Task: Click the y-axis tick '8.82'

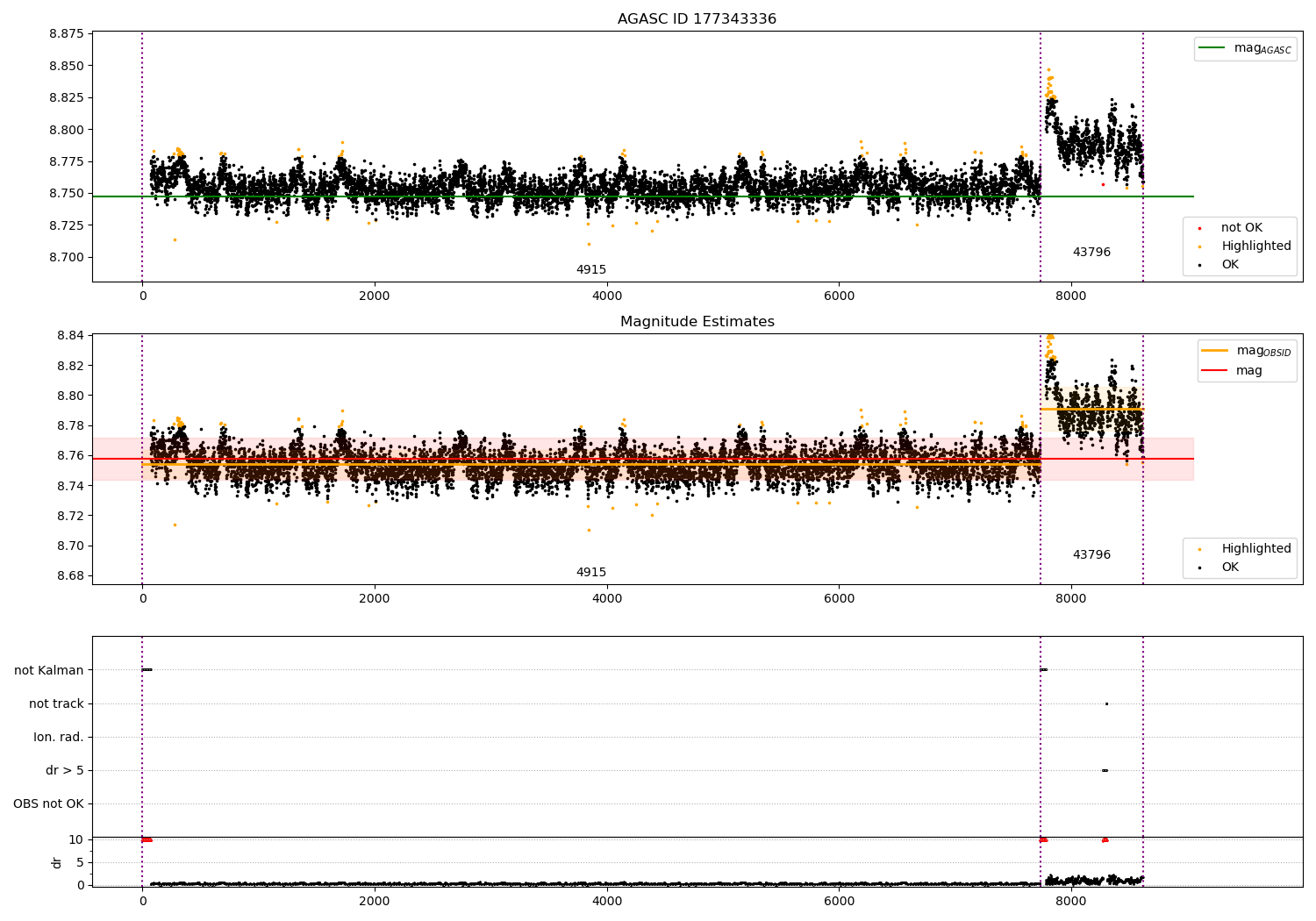Action: pyautogui.click(x=70, y=366)
